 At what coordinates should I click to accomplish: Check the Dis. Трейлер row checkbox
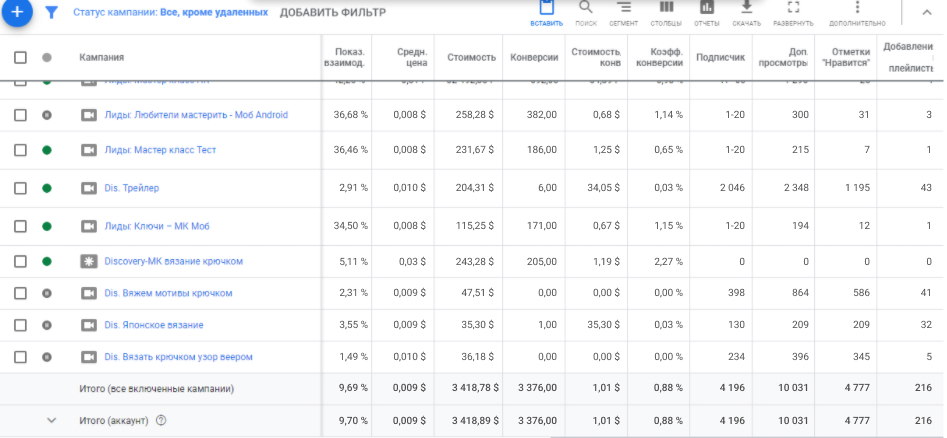[20, 188]
